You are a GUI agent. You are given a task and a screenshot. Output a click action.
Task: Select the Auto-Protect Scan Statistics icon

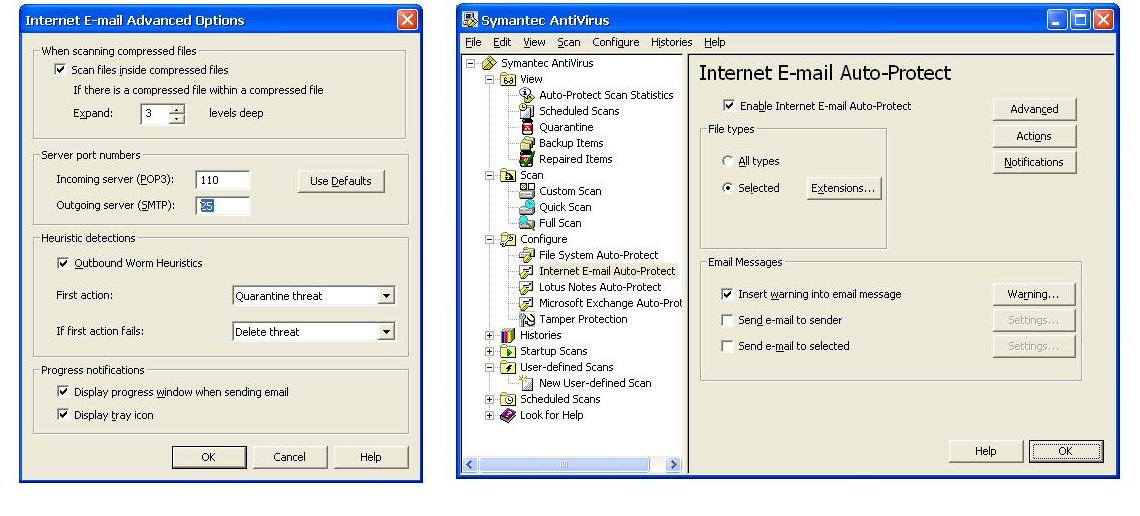(x=527, y=95)
